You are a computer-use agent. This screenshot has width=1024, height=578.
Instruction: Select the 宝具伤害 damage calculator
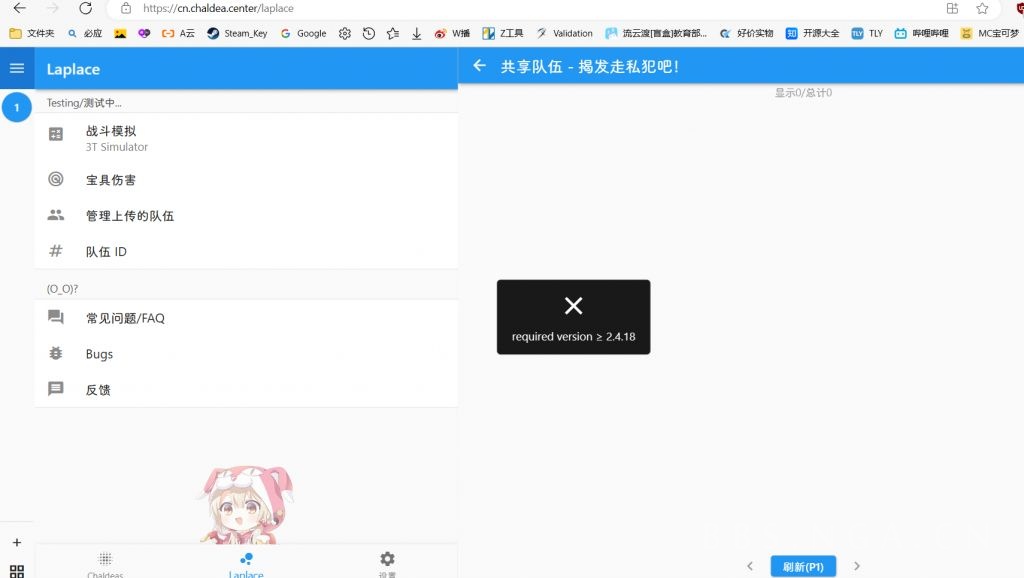tap(110, 179)
